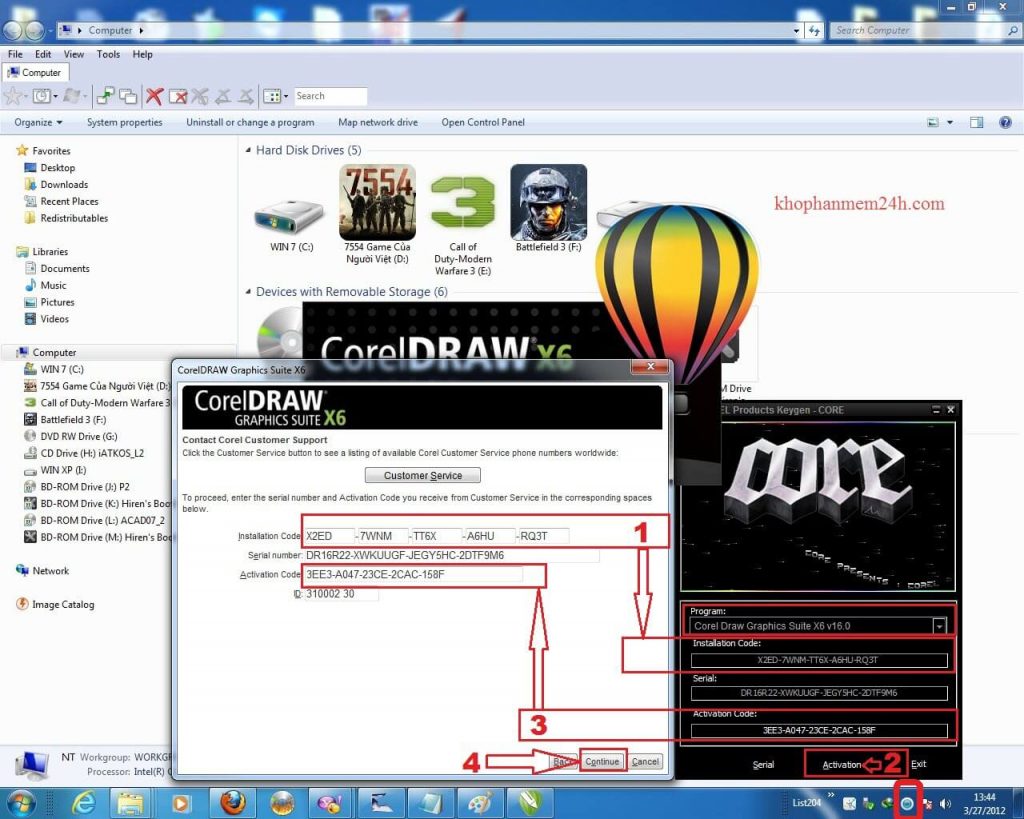This screenshot has height=819, width=1024.
Task: Open the Help question mark icon
Action: pos(1005,122)
